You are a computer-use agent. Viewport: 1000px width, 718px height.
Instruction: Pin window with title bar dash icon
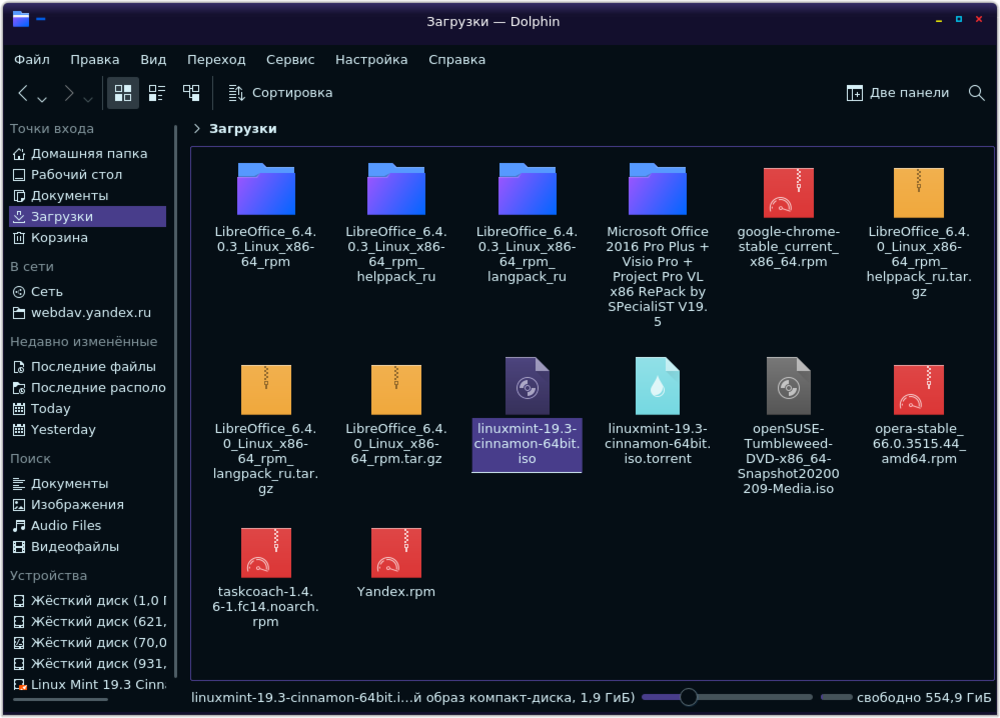point(41,19)
